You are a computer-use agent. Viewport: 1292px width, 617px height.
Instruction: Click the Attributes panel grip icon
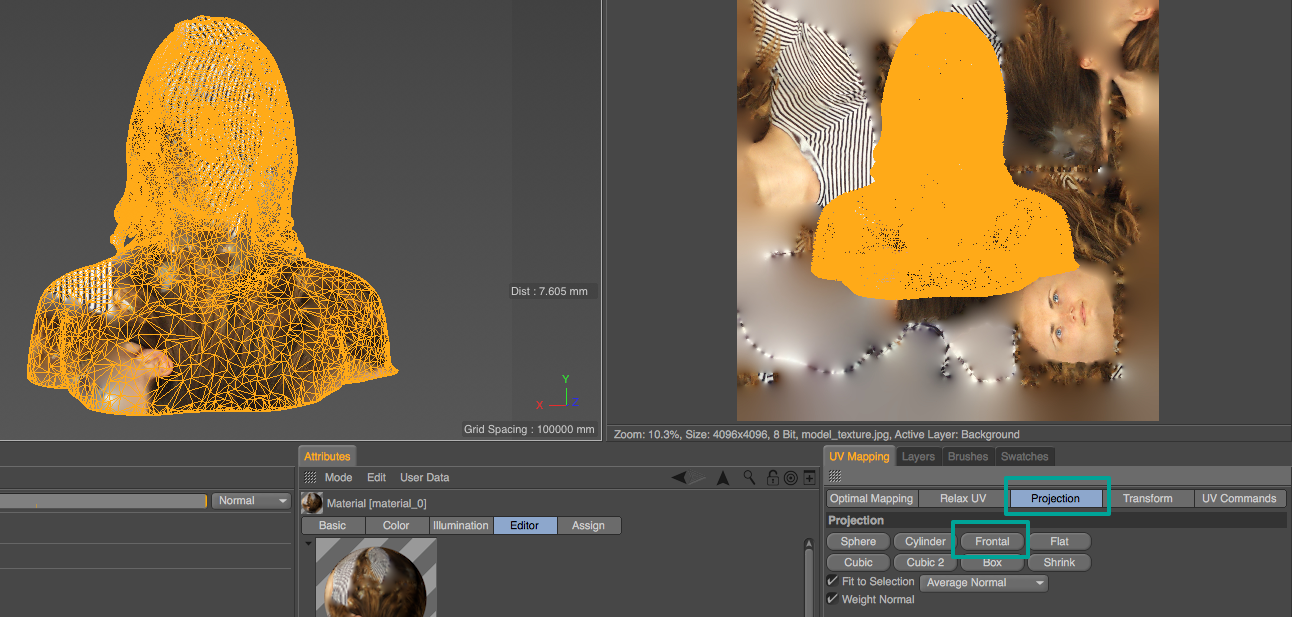pos(310,478)
